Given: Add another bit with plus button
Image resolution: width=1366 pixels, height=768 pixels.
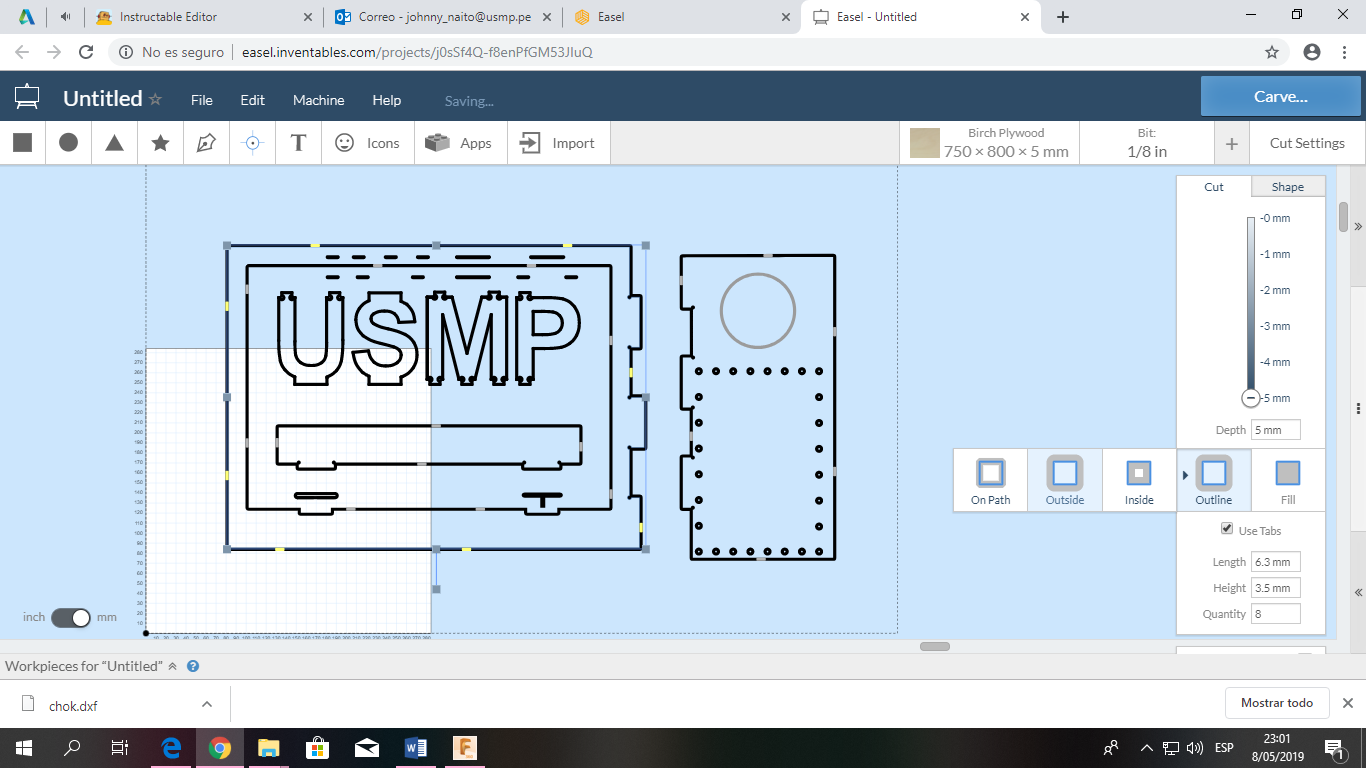Looking at the screenshot, I should pos(1231,144).
